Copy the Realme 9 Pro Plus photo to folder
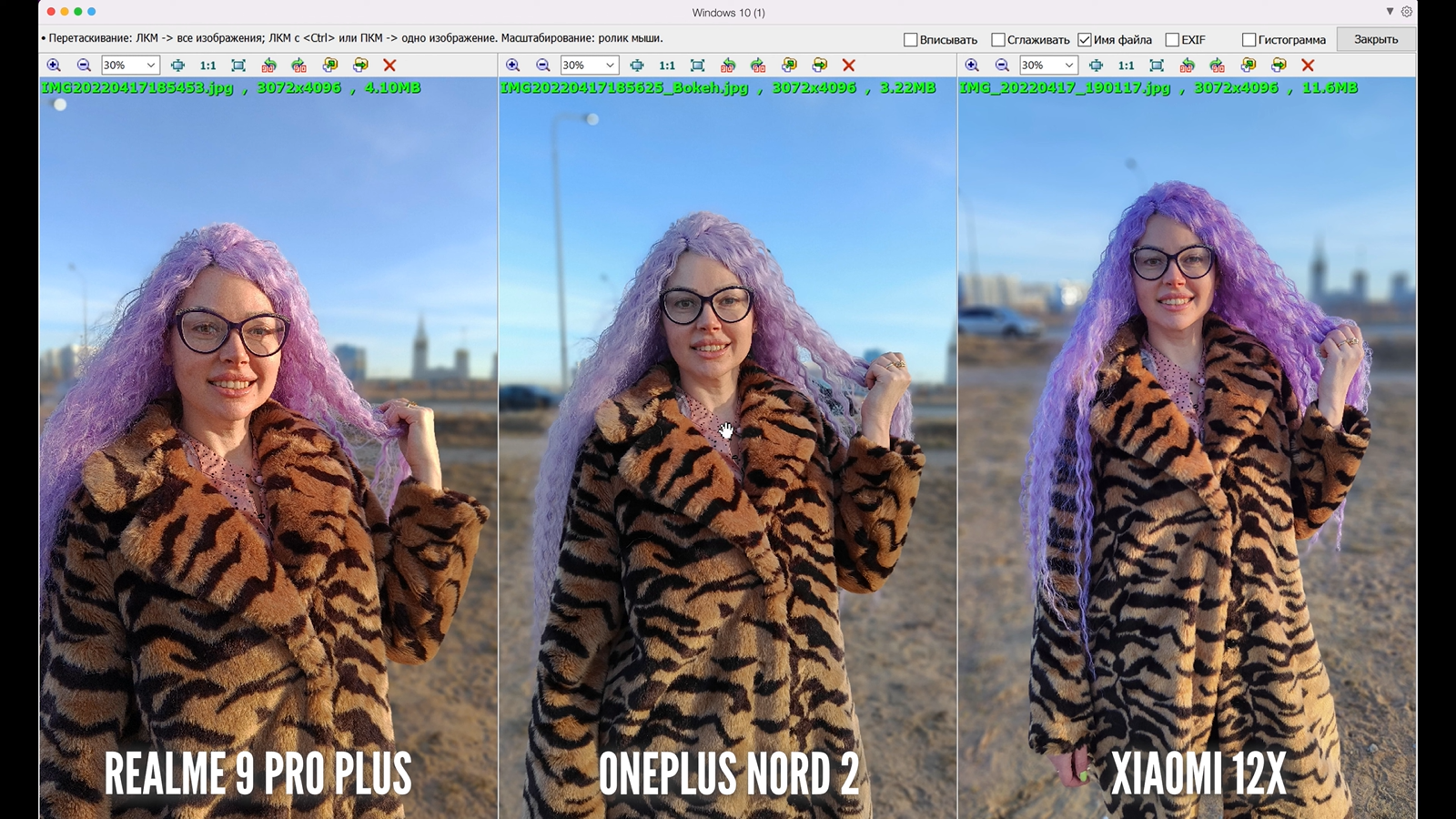1456x819 pixels. pyautogui.click(x=330, y=66)
